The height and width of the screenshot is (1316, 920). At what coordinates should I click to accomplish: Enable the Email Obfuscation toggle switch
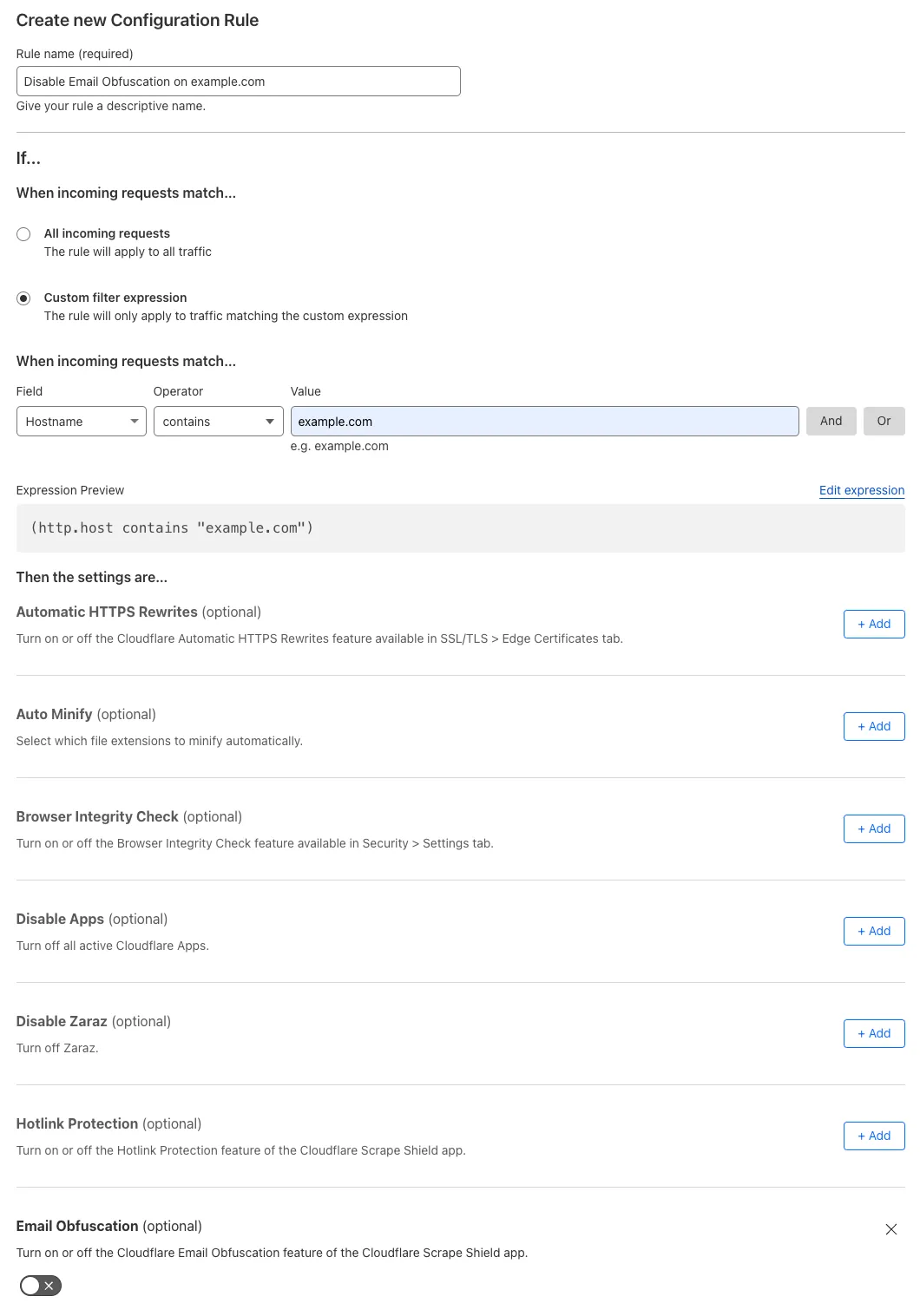point(38,1286)
